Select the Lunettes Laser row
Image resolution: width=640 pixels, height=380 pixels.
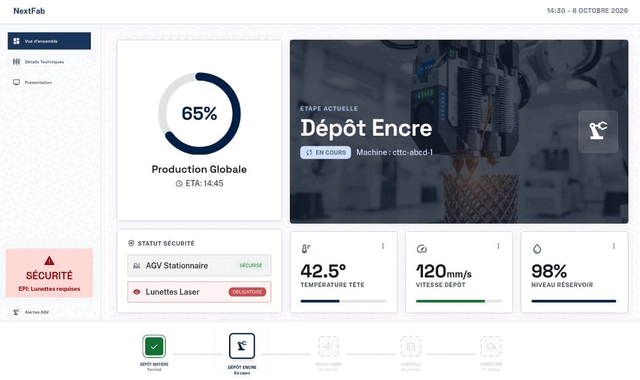[199, 292]
